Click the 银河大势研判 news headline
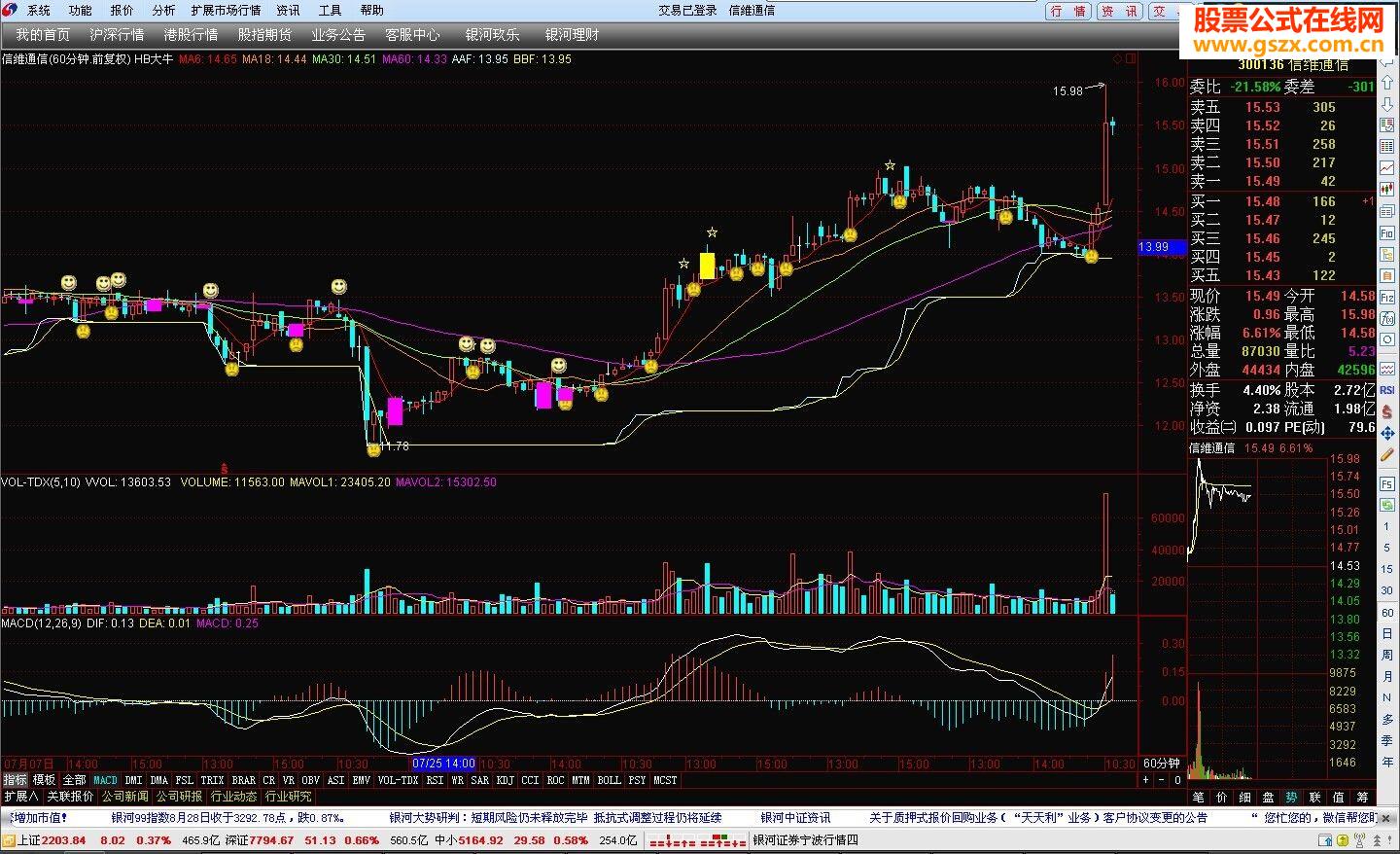 coord(556,818)
